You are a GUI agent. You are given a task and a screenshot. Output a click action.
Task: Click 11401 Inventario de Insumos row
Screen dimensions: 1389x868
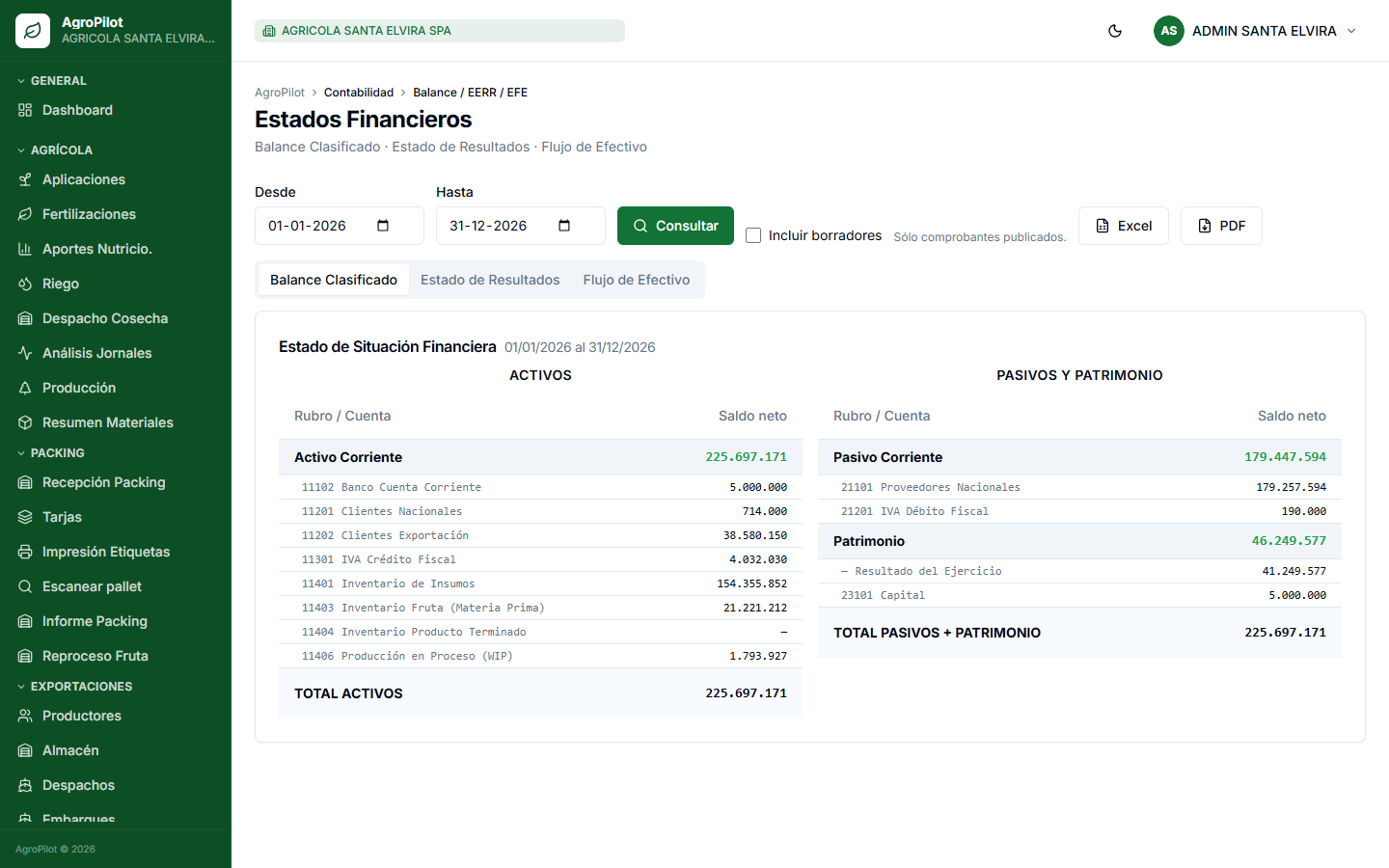[540, 583]
